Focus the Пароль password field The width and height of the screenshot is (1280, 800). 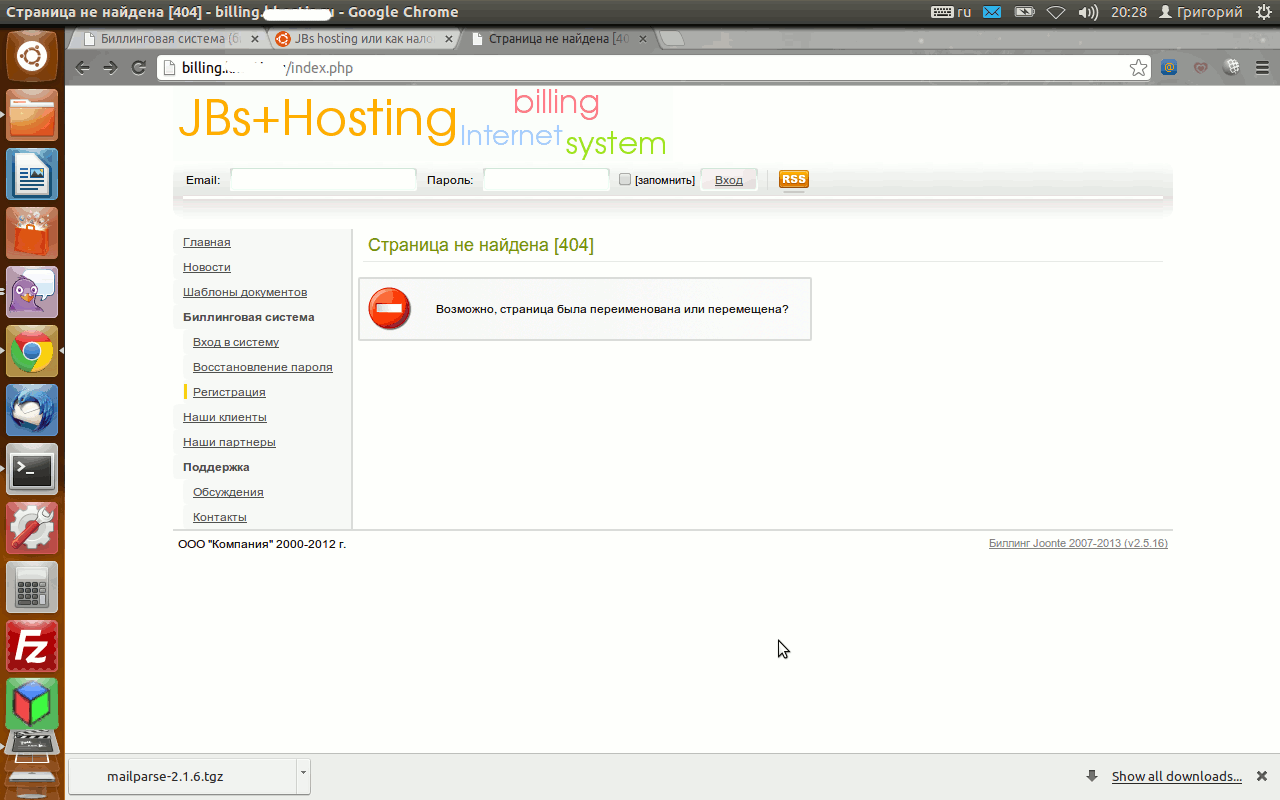pyautogui.click(x=546, y=180)
